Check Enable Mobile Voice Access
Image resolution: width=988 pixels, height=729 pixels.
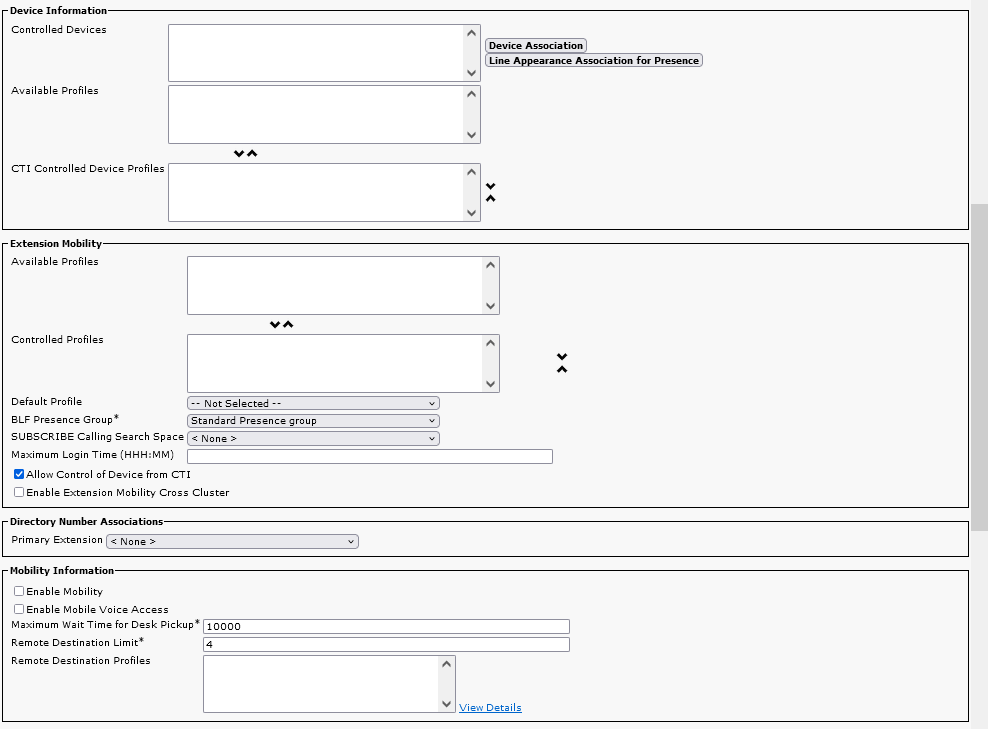(19, 609)
